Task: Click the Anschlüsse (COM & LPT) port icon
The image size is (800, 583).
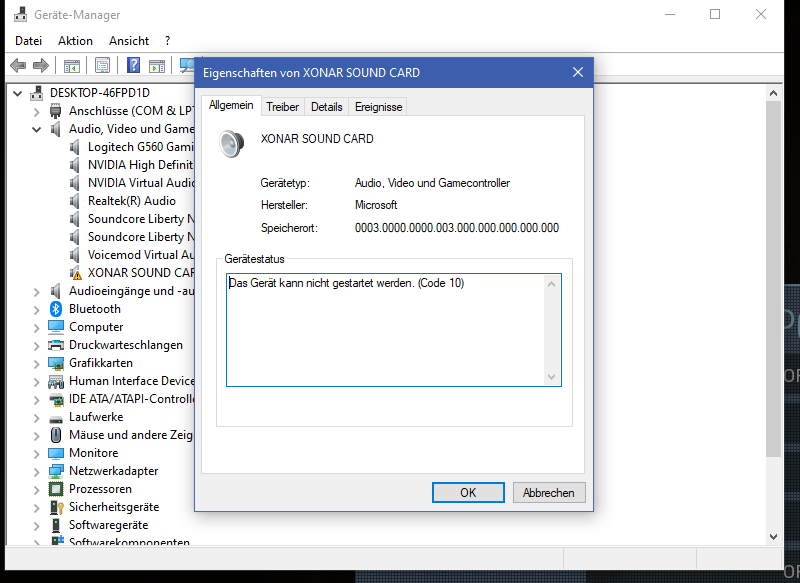Action: [x=56, y=111]
